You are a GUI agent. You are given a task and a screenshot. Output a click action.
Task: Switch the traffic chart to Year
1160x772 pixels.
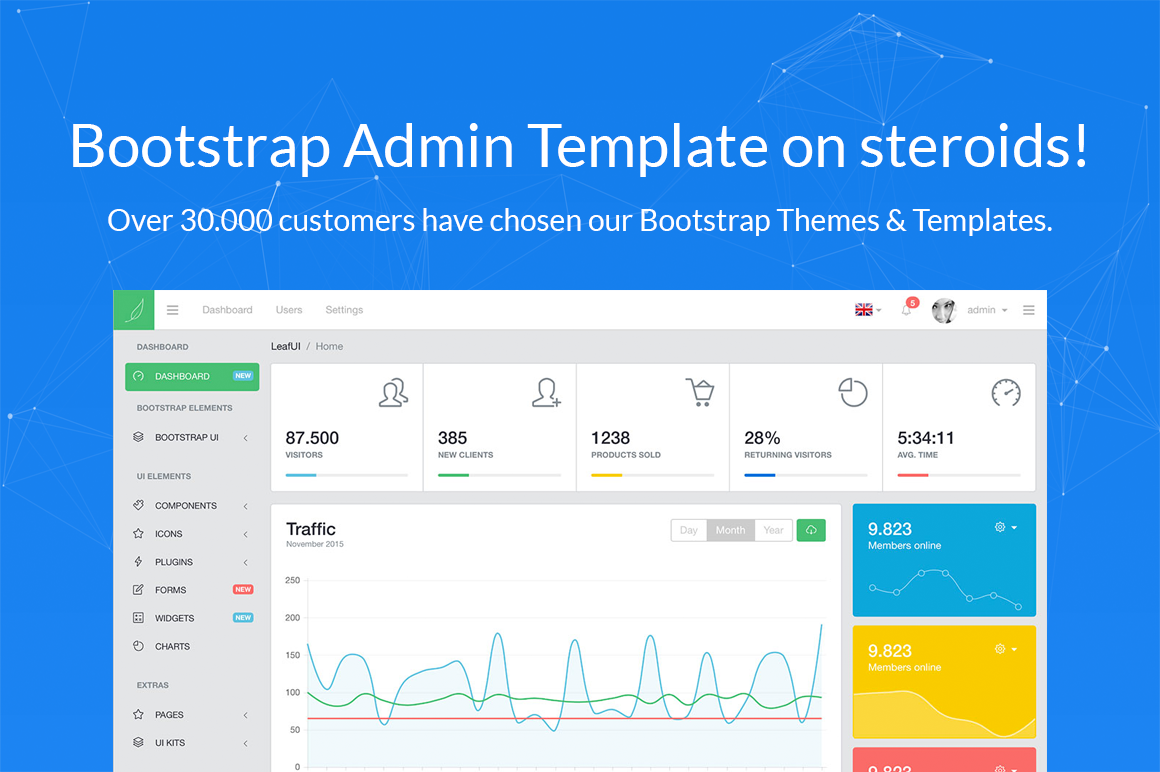coord(773,530)
